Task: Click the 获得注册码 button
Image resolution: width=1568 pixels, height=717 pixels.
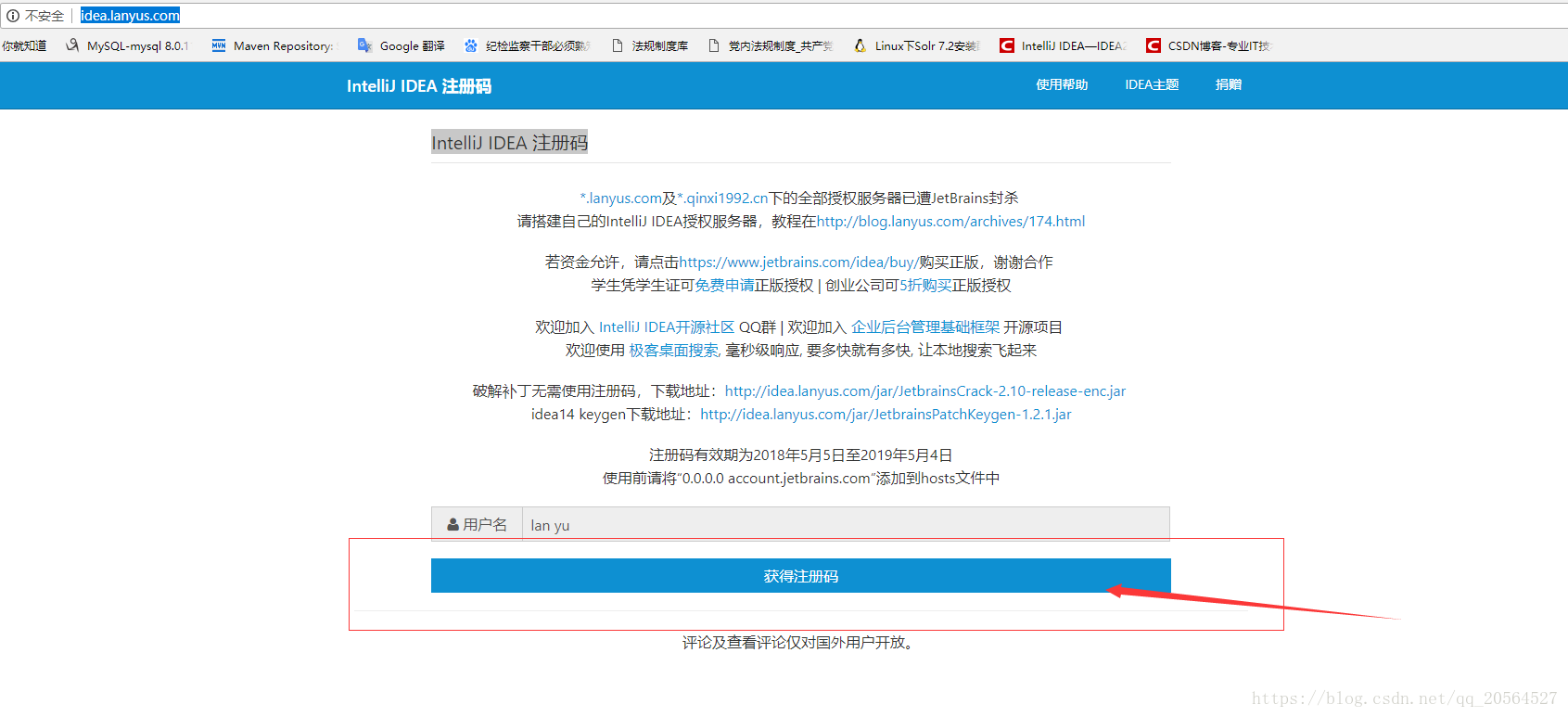Action: pos(801,576)
